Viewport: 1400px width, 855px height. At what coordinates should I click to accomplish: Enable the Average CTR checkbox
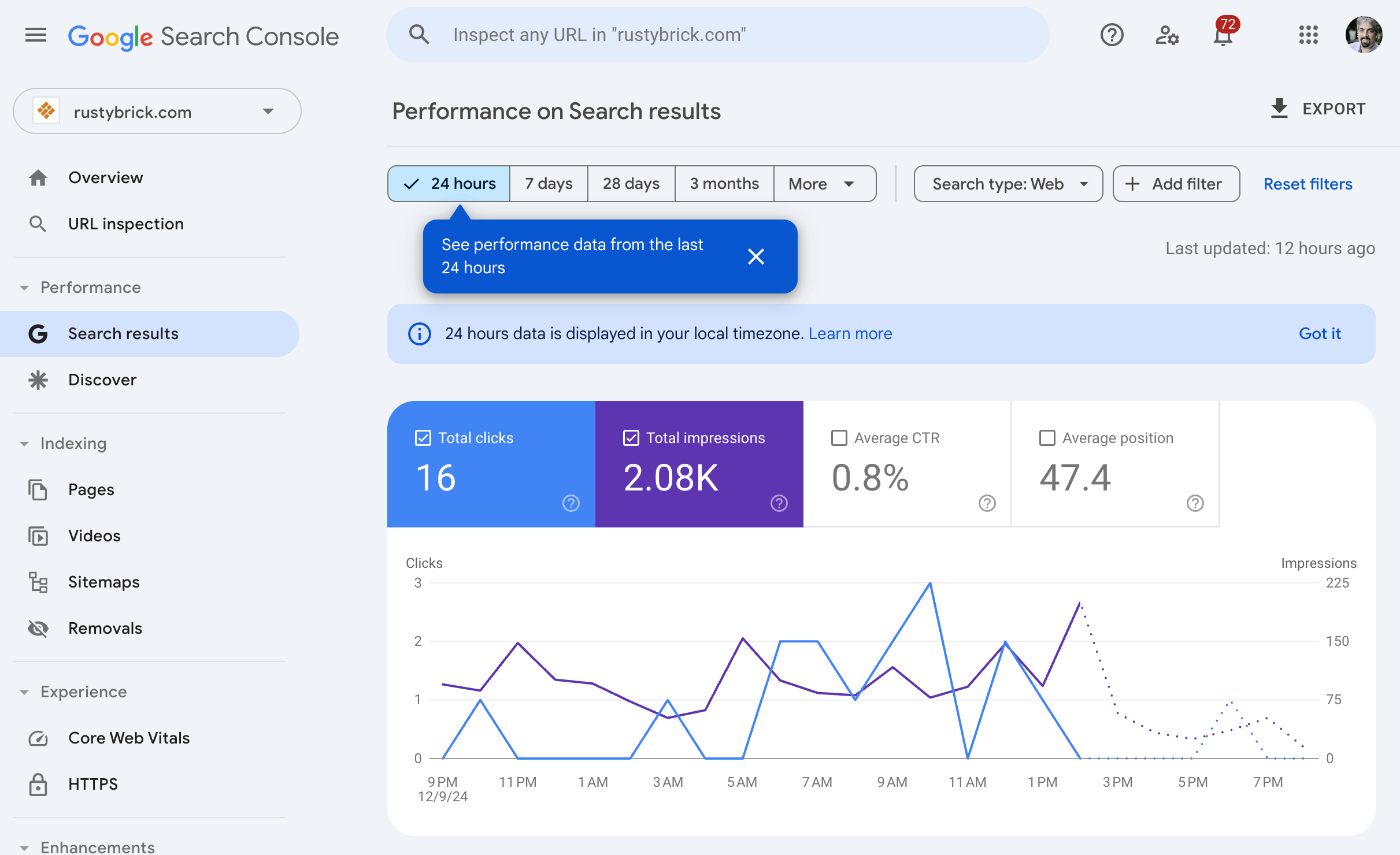tap(839, 438)
